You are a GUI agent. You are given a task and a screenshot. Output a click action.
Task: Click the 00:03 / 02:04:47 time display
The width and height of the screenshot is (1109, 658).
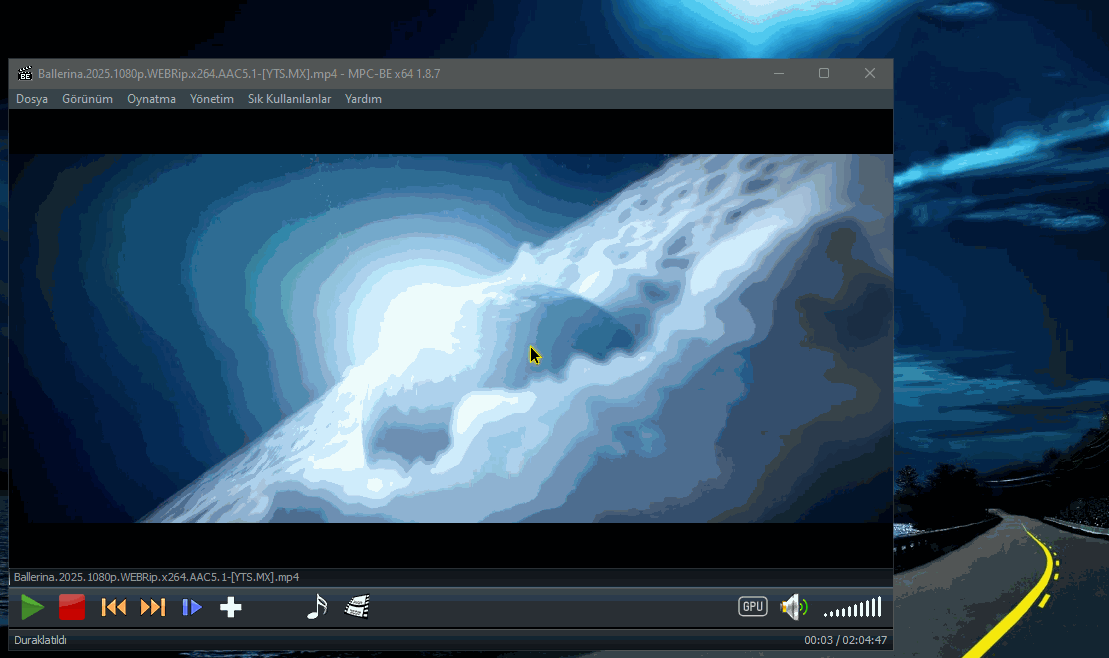[845, 640]
